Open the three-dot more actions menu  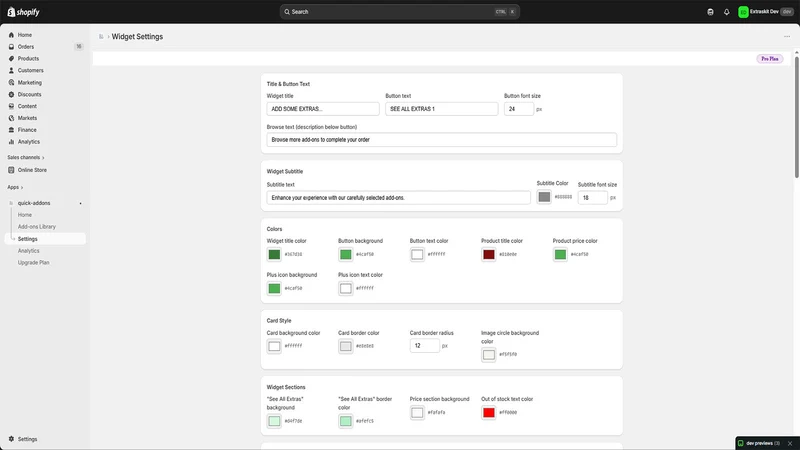click(x=787, y=37)
